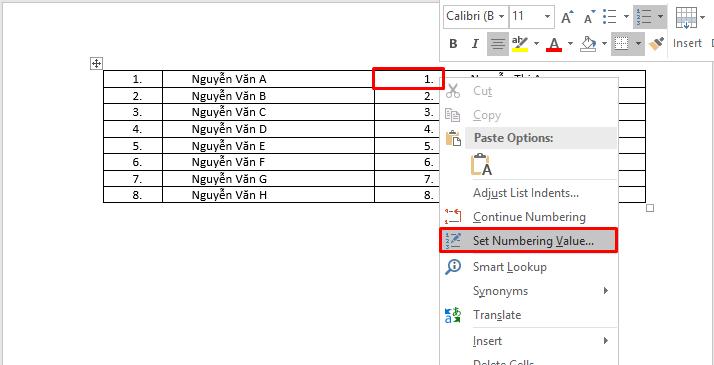714x365 pixels.
Task: Click the number cell beside Nguyễn Văn C
Action: coord(133,112)
